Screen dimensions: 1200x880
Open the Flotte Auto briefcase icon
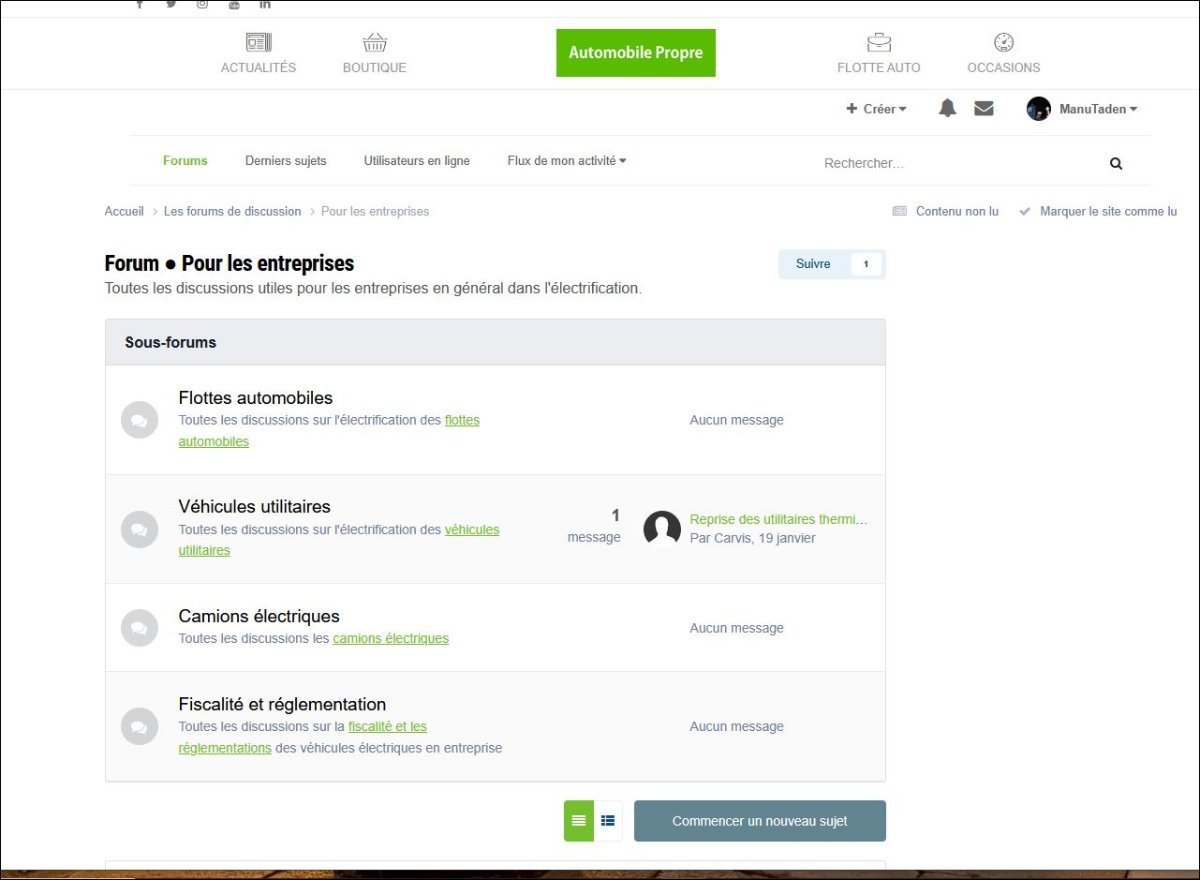(878, 43)
